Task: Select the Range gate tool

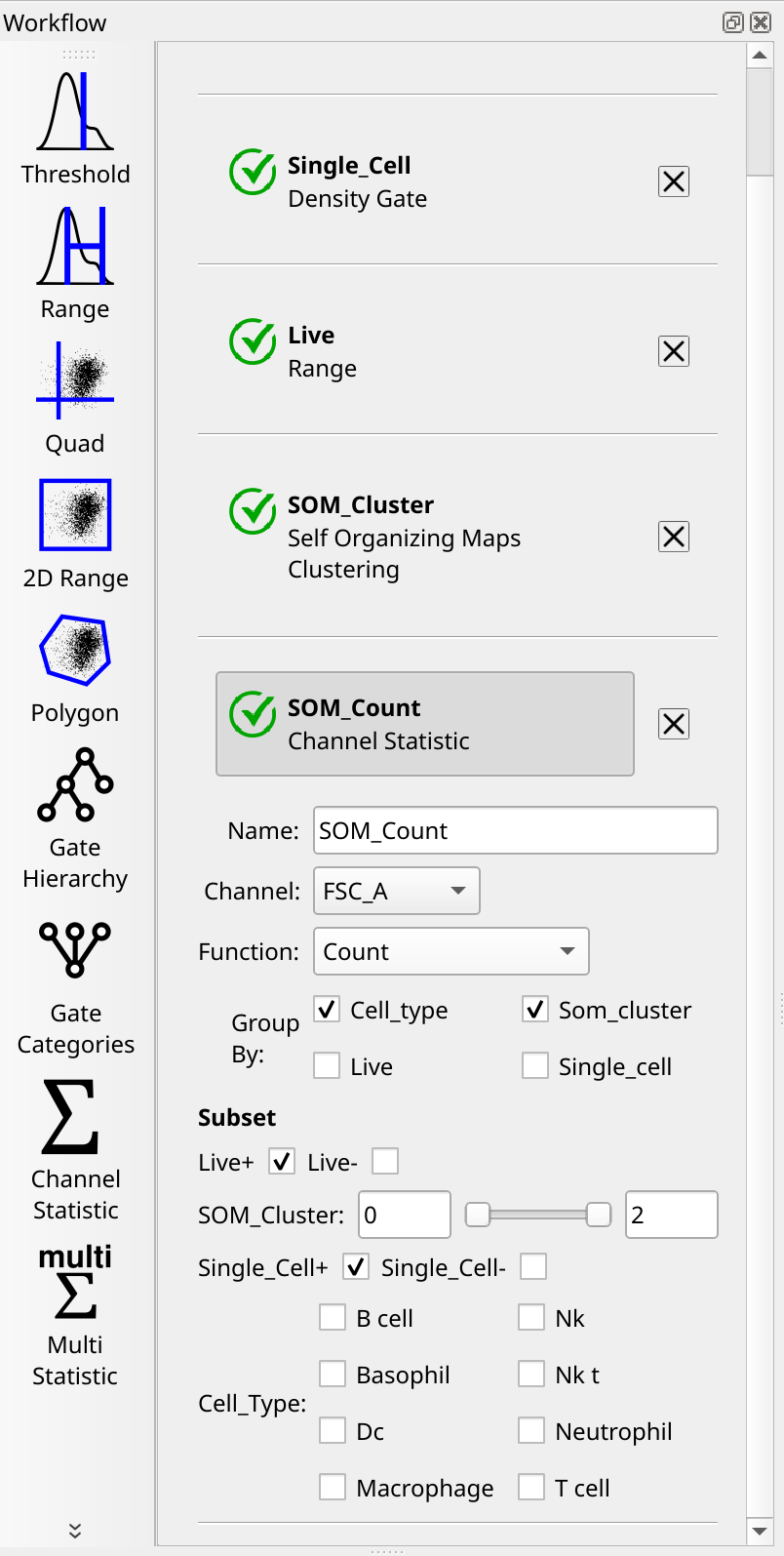Action: click(75, 263)
